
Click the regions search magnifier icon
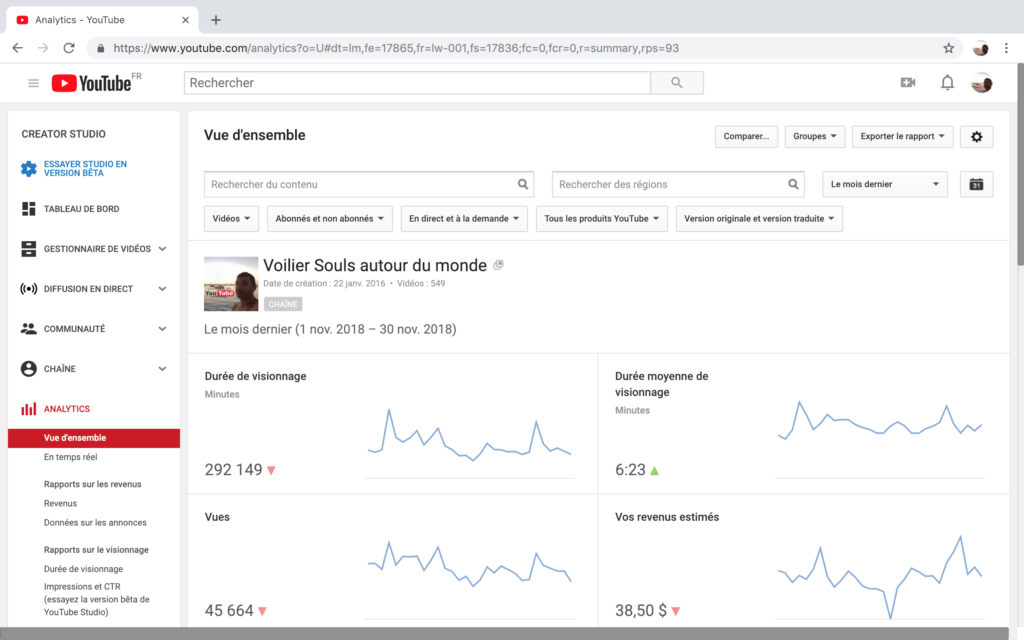[793, 184]
